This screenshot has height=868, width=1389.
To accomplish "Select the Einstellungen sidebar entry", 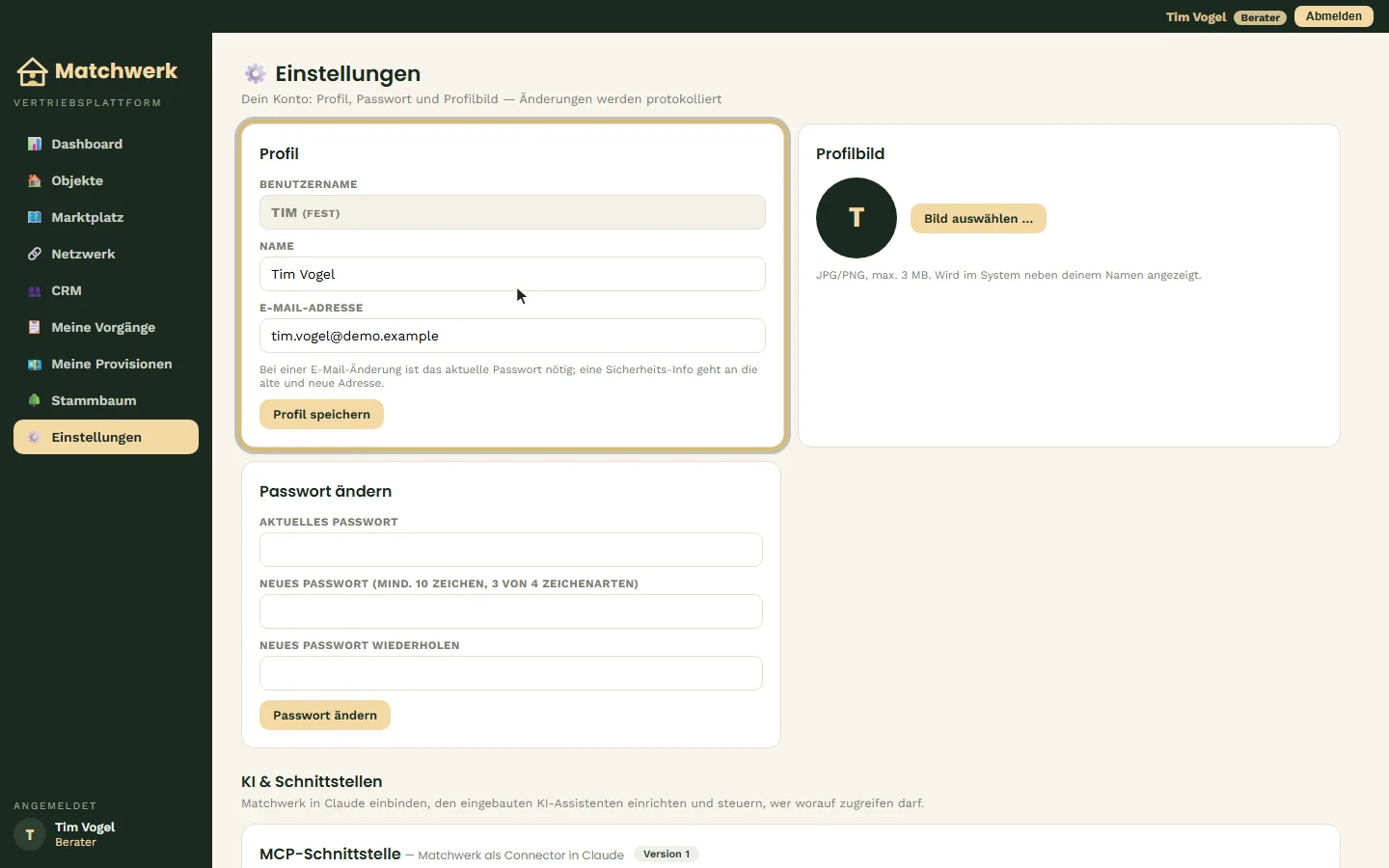I will (106, 437).
